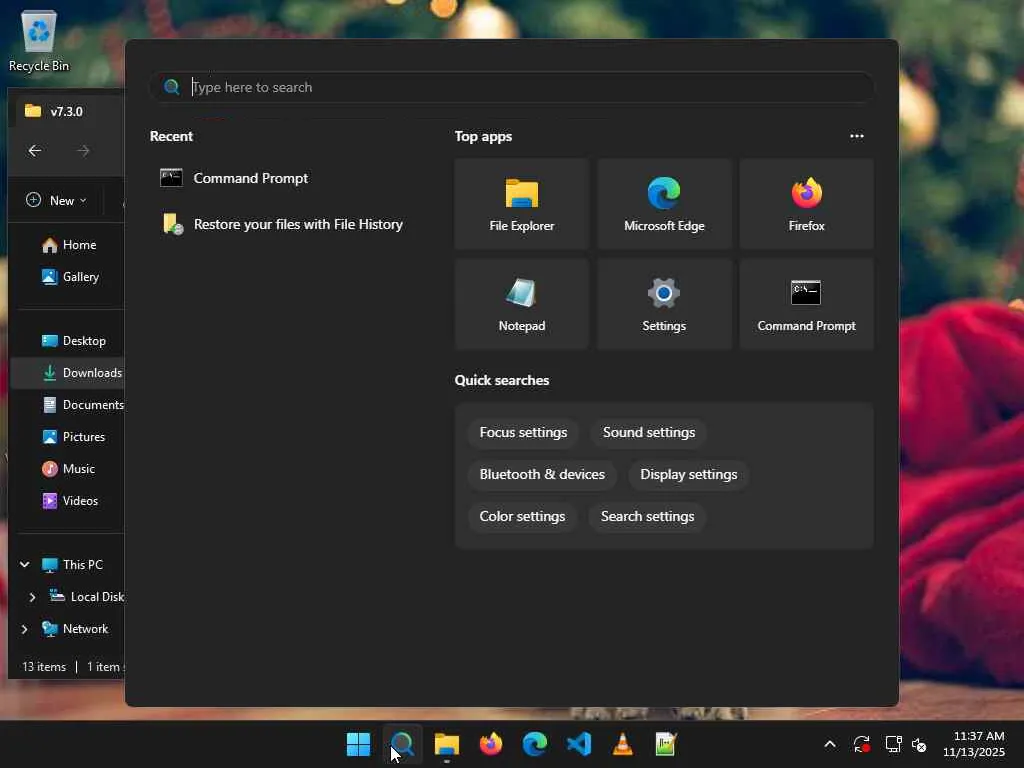The height and width of the screenshot is (768, 1024).
Task: Open the Recycle Bin on desktop
Action: click(x=39, y=40)
